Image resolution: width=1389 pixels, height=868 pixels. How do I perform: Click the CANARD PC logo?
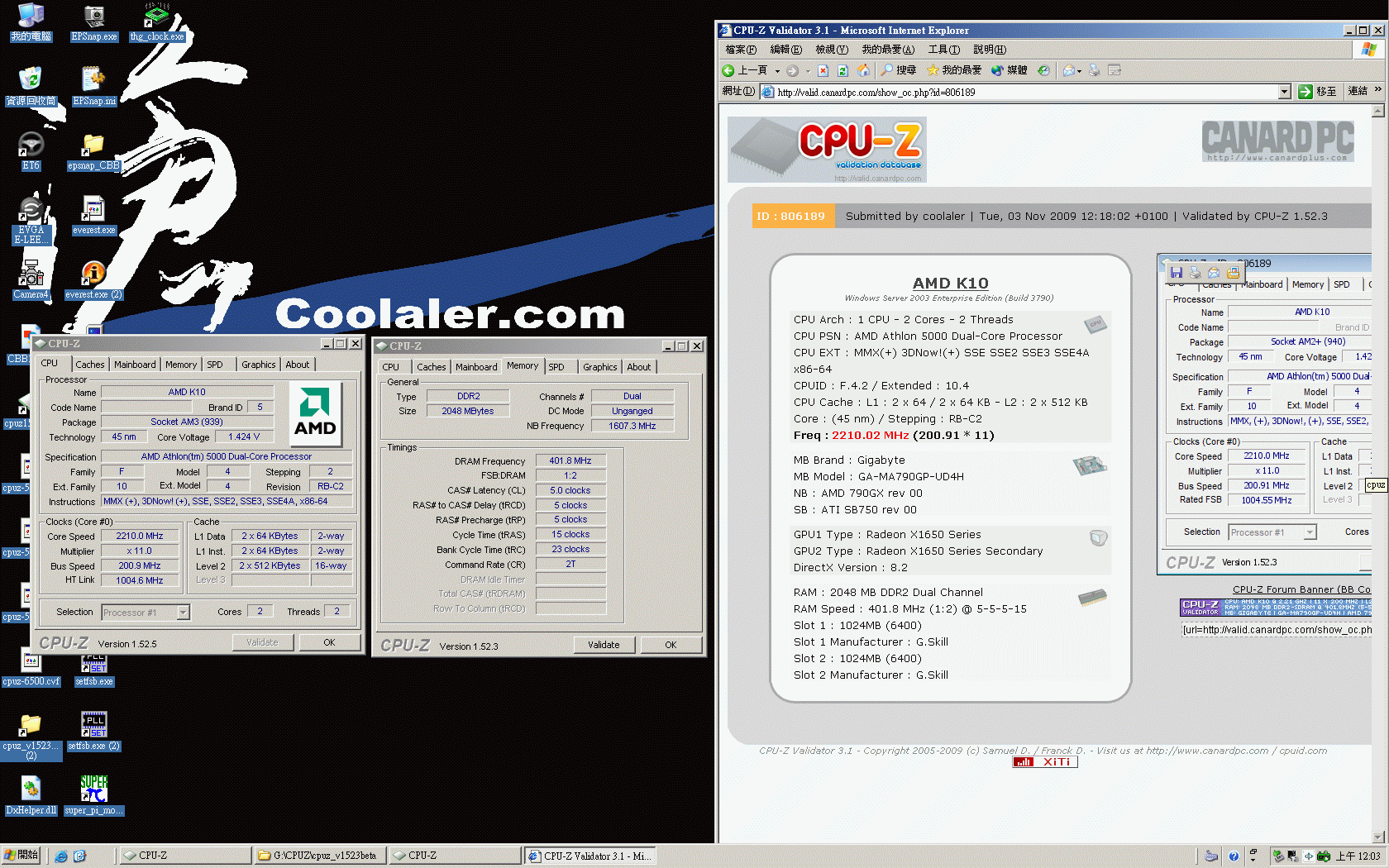pos(1277,141)
